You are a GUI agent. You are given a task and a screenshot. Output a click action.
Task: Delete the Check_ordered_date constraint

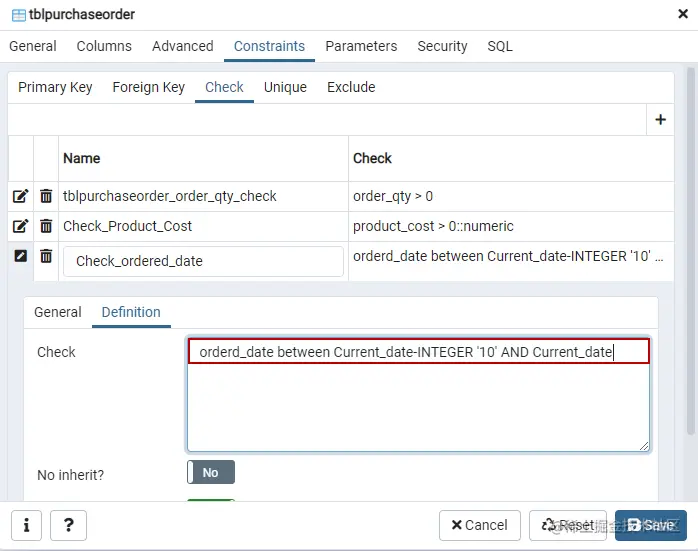pyautogui.click(x=46, y=256)
